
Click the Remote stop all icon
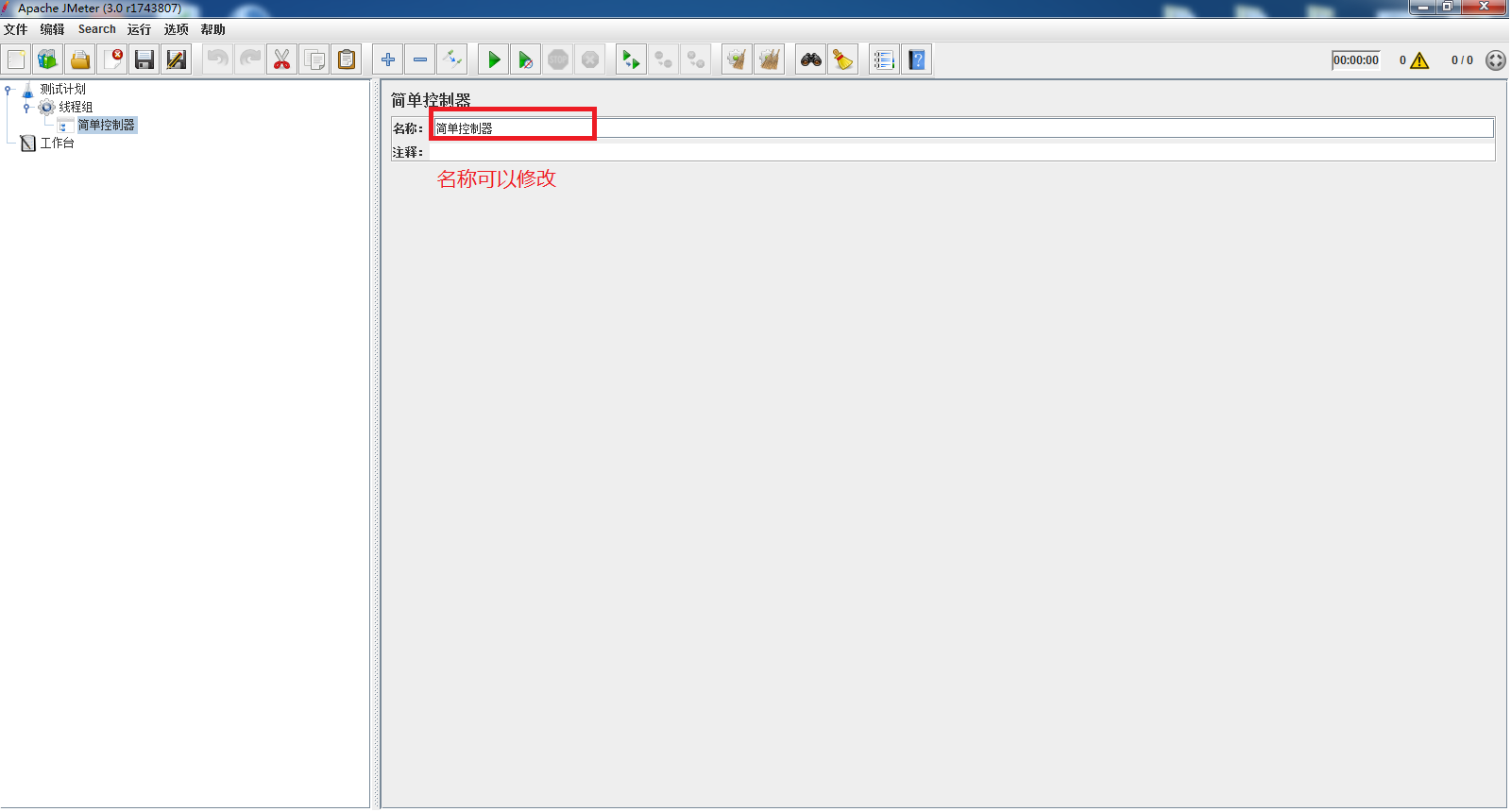pyautogui.click(x=664, y=59)
